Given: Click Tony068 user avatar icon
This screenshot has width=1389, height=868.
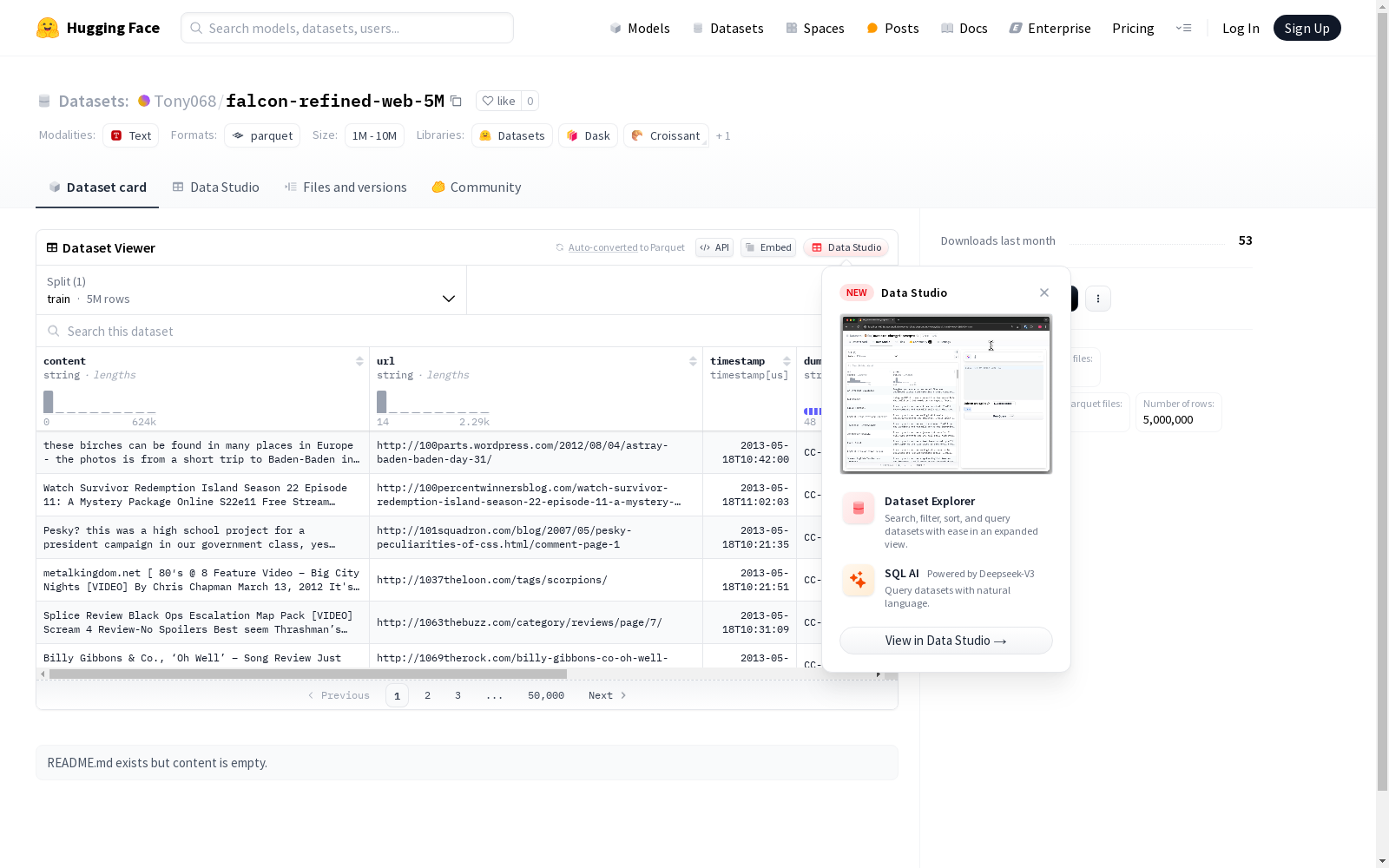Looking at the screenshot, I should (x=144, y=101).
